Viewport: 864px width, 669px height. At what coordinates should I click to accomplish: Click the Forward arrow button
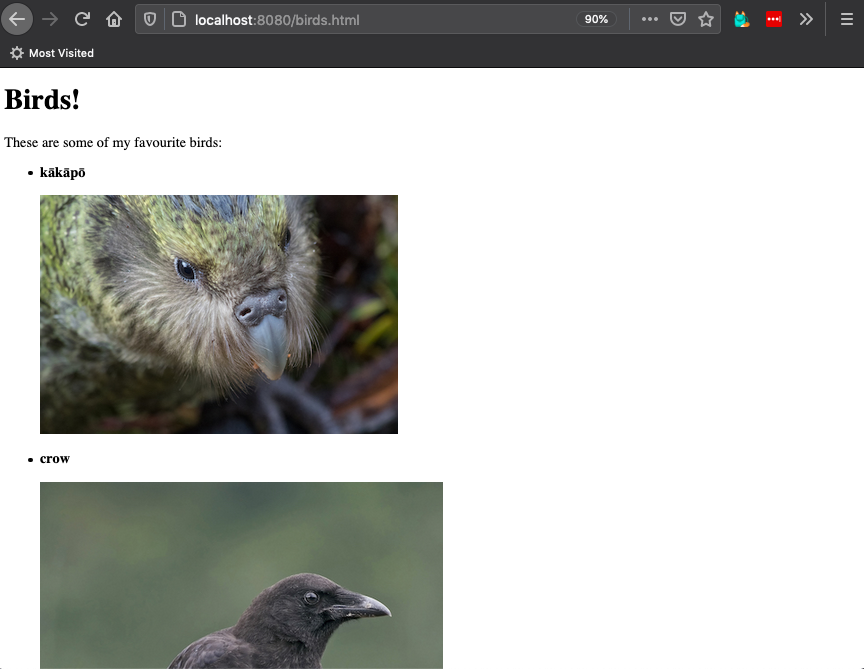[x=50, y=19]
